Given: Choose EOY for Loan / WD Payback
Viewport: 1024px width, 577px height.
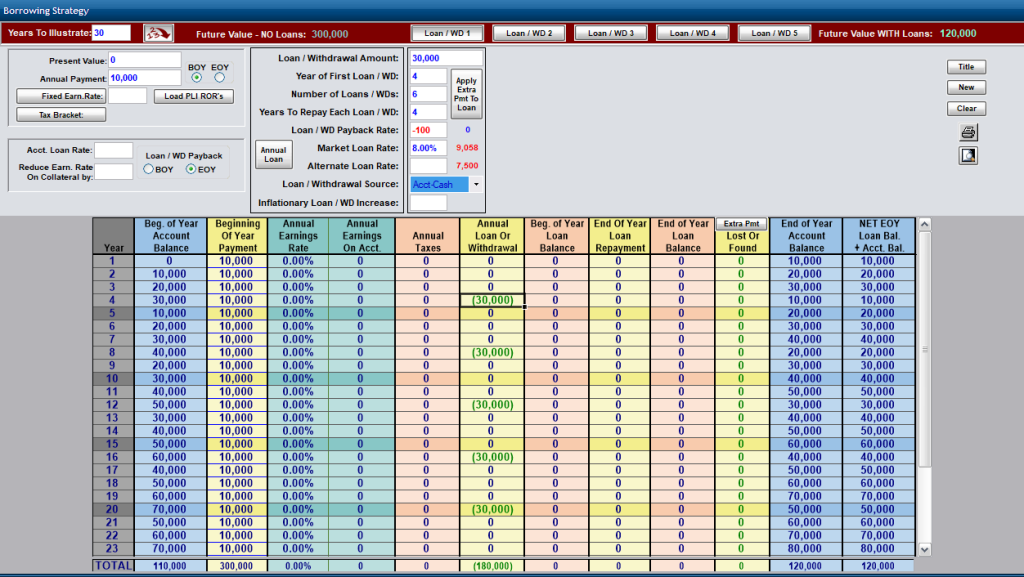Looking at the screenshot, I should click(191, 169).
